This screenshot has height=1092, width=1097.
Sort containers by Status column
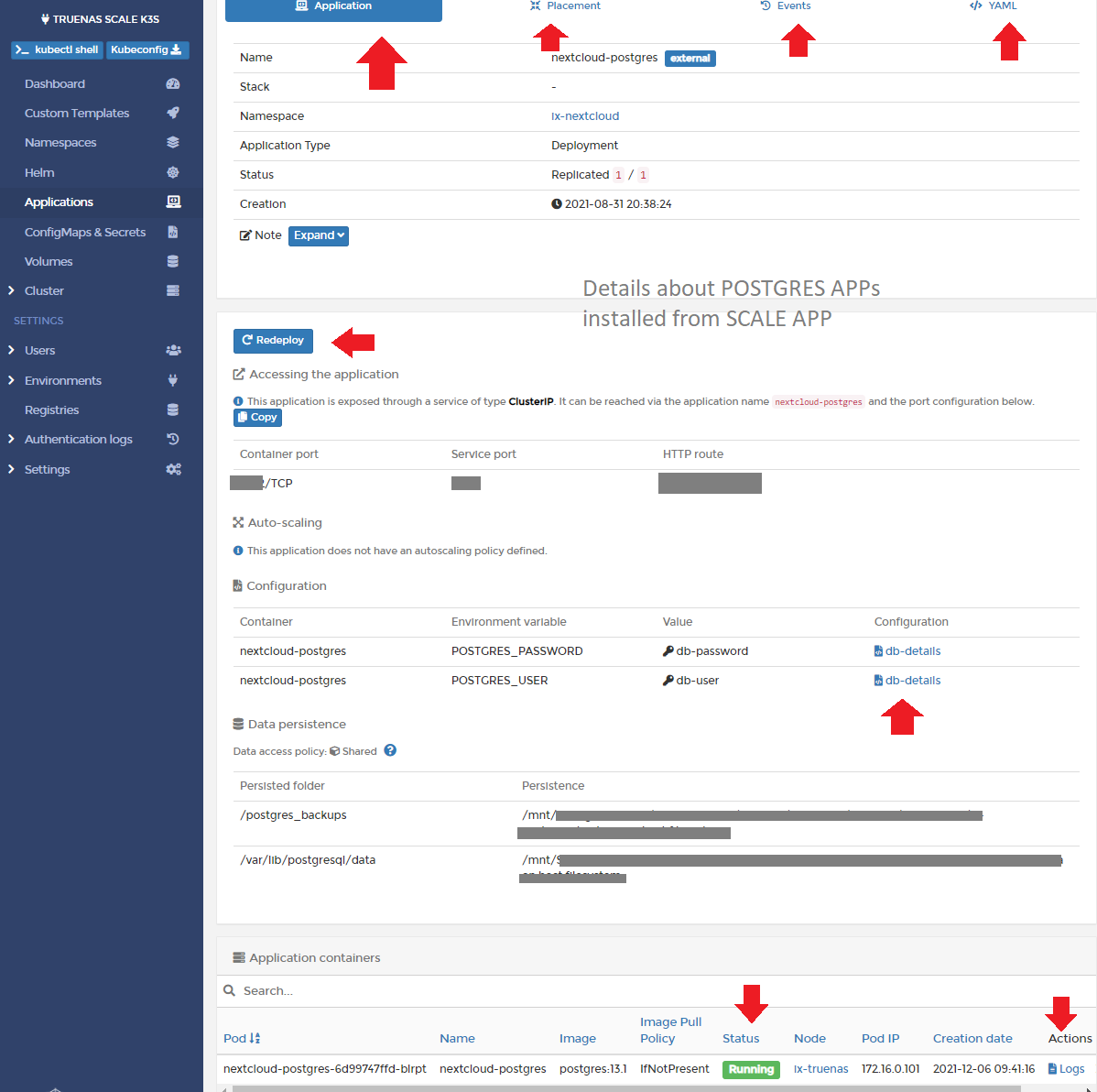click(741, 1038)
